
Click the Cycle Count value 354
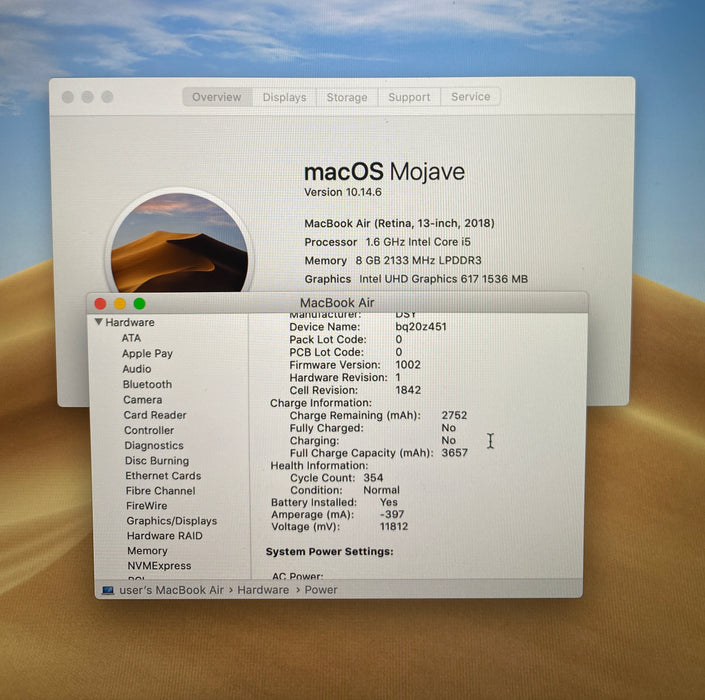tap(373, 477)
